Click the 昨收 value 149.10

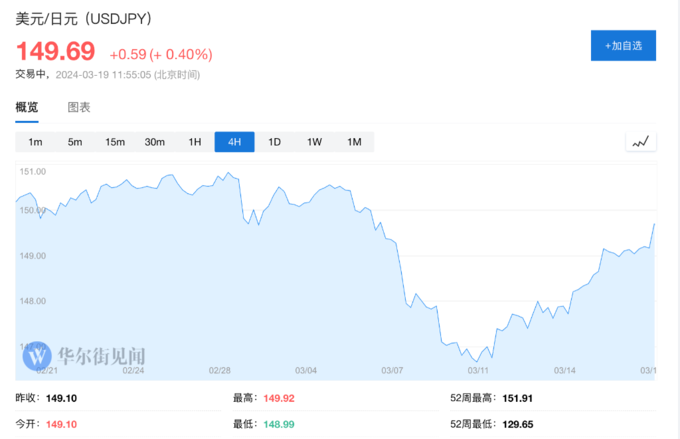coord(62,398)
